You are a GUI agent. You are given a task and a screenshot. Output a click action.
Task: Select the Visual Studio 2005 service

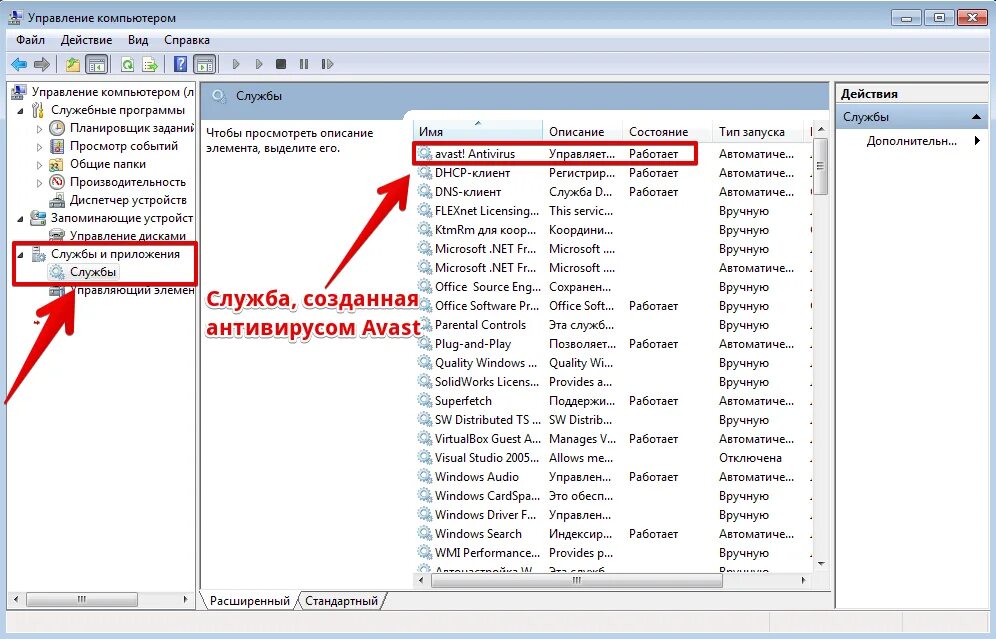(x=613, y=458)
